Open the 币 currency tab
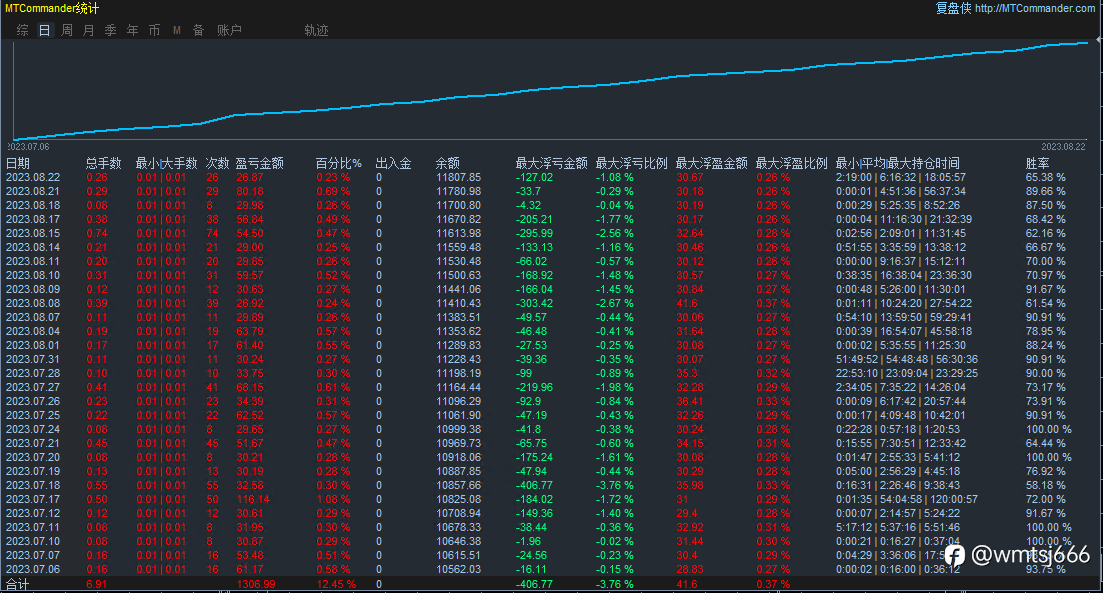This screenshot has height=593, width=1103. click(155, 30)
